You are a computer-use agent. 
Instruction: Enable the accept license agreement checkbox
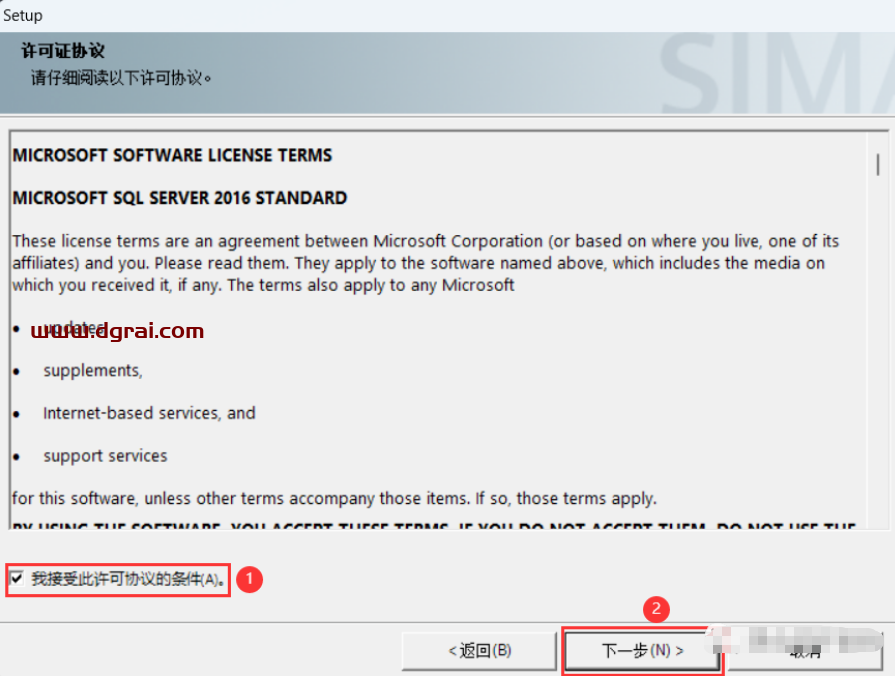click(18, 578)
